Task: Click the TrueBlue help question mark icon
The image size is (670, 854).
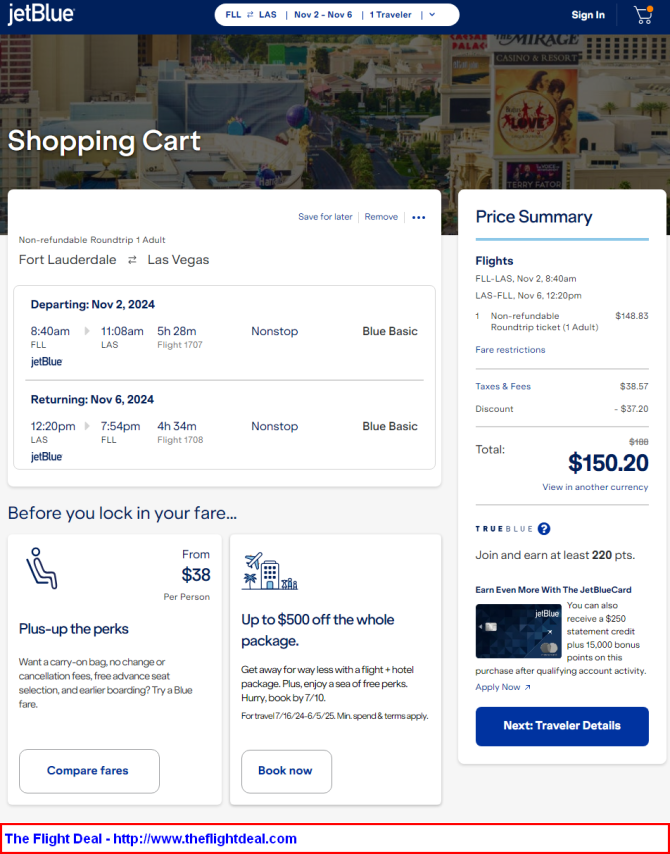Action: tap(544, 528)
